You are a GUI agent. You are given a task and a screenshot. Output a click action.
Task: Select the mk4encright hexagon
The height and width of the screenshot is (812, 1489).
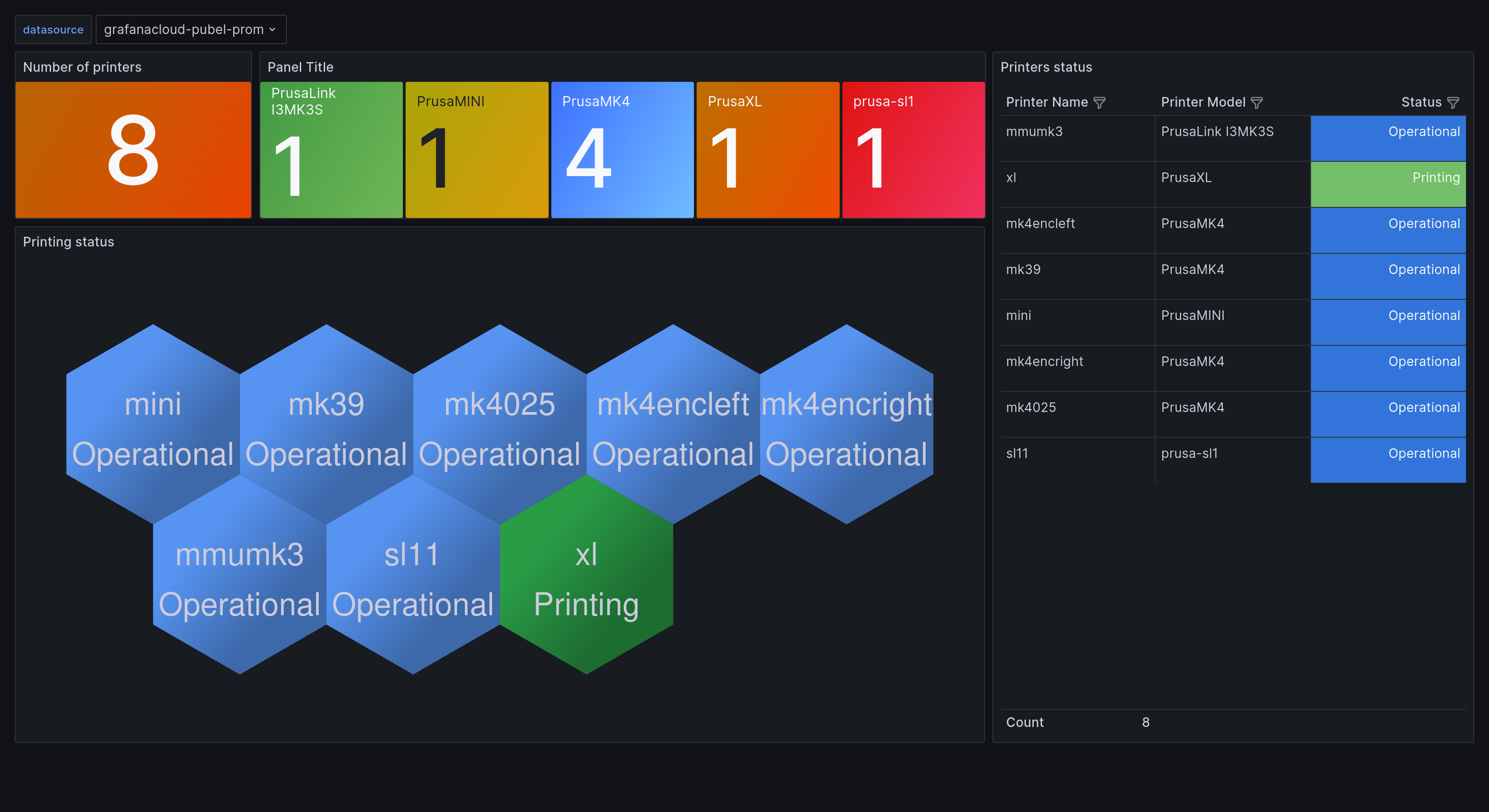click(x=847, y=424)
